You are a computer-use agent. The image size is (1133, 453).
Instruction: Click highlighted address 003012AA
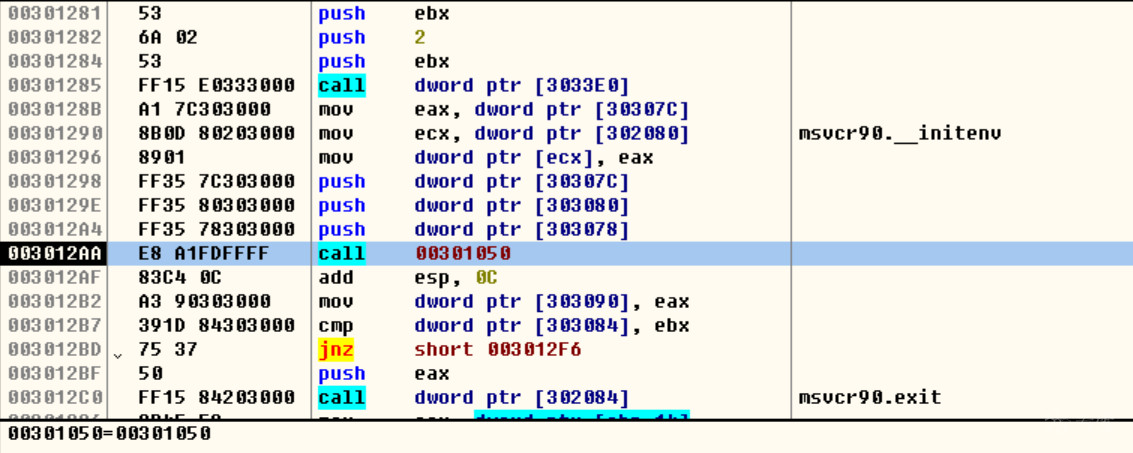[55, 254]
